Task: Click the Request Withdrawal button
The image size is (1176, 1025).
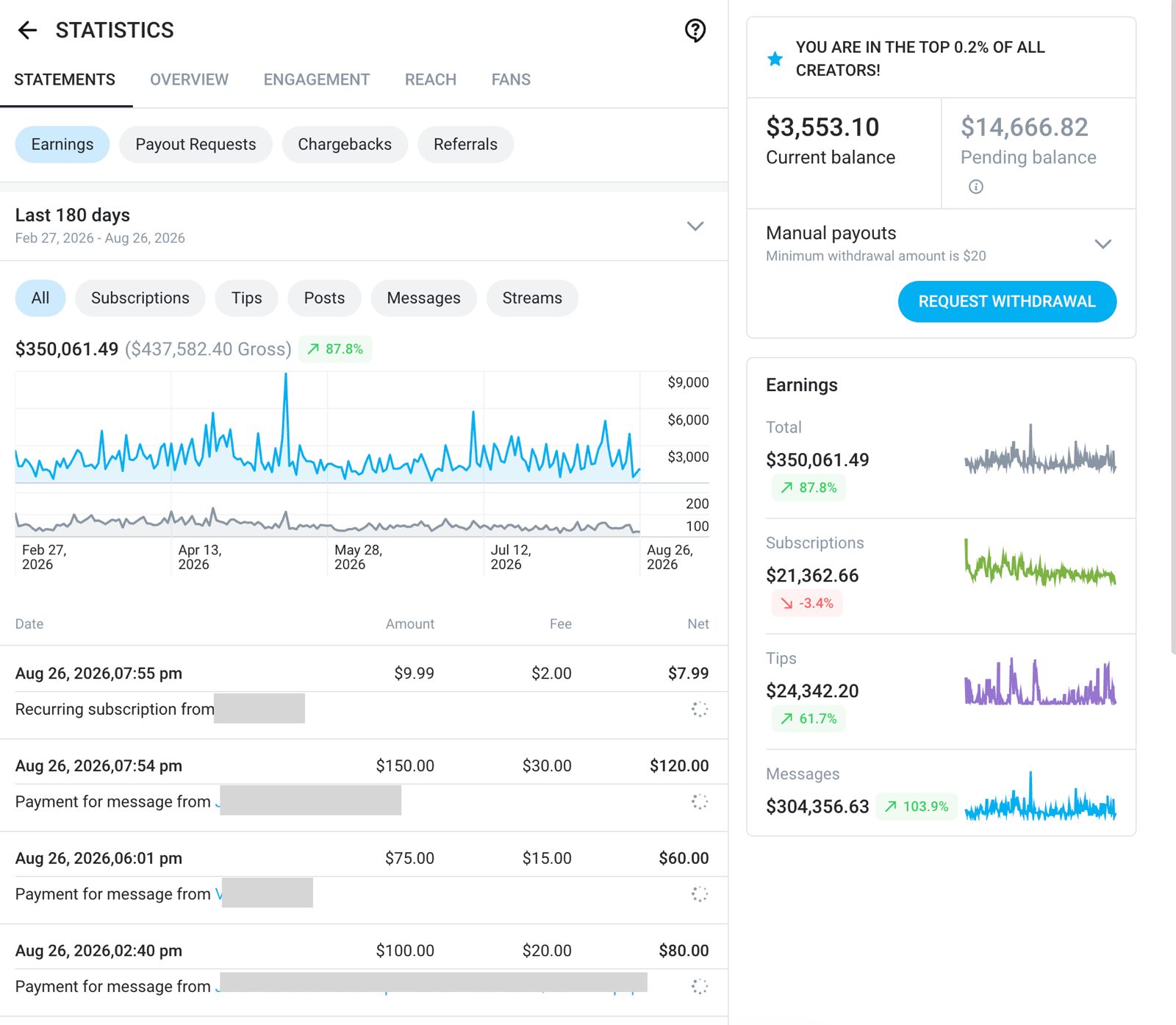Action: pos(1007,301)
